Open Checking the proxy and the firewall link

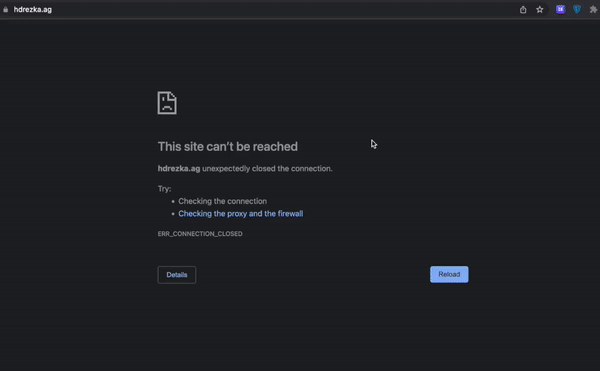click(x=241, y=213)
